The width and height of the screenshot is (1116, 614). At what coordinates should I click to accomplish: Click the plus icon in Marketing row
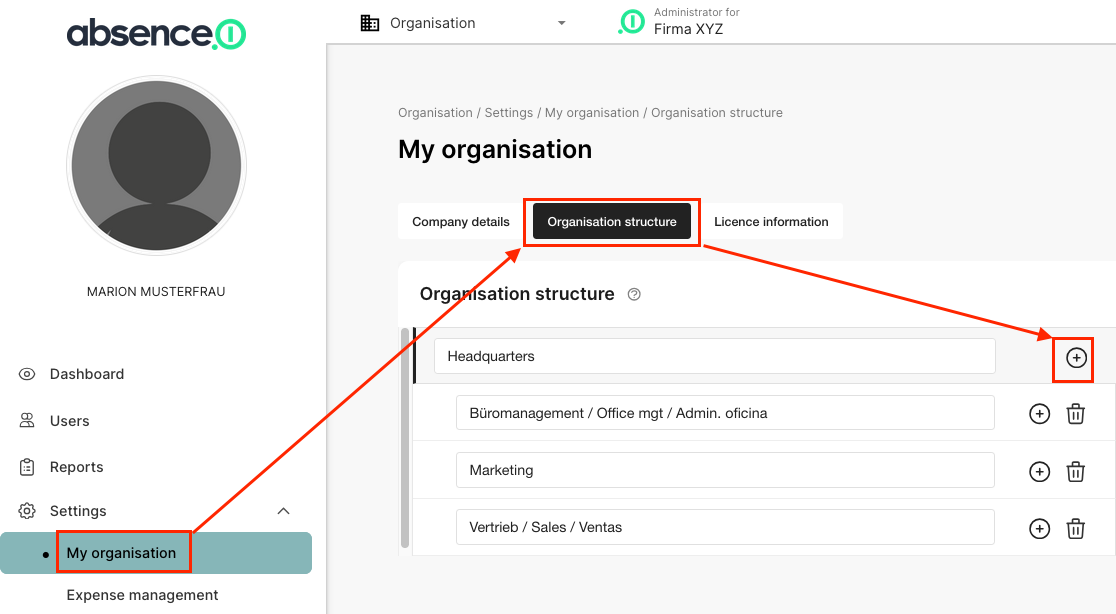point(1039,471)
